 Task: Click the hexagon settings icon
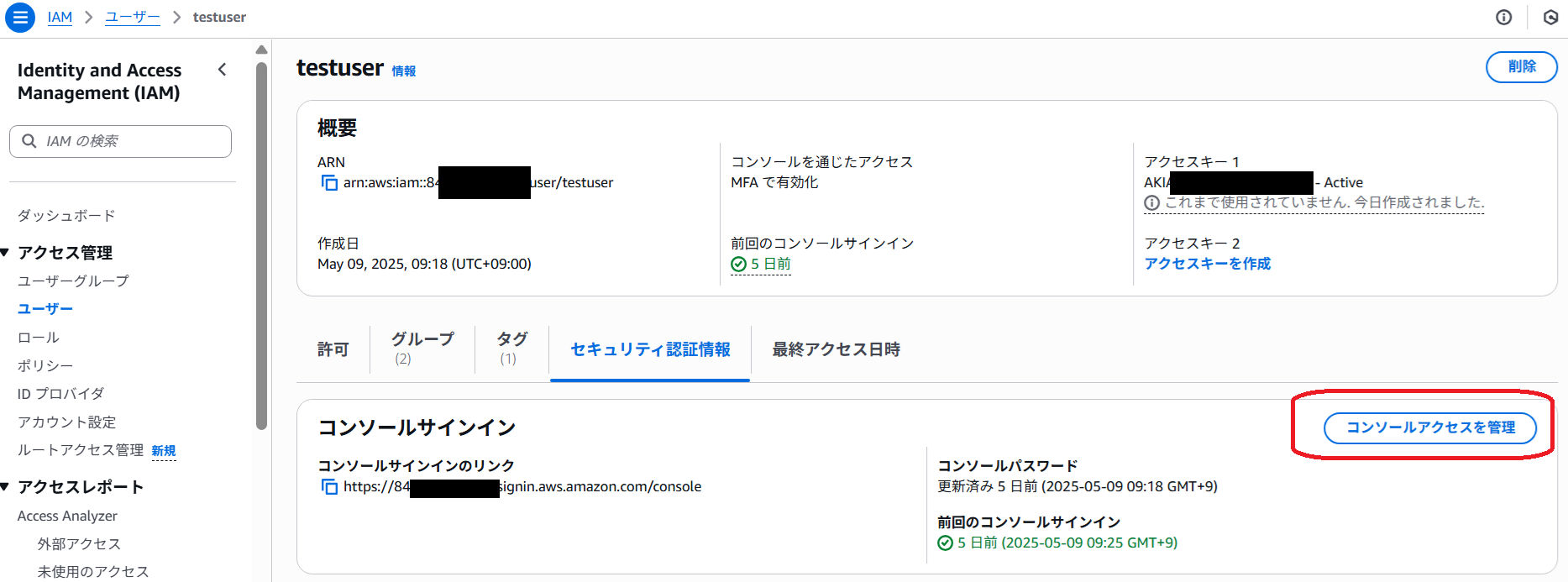pos(1550,17)
